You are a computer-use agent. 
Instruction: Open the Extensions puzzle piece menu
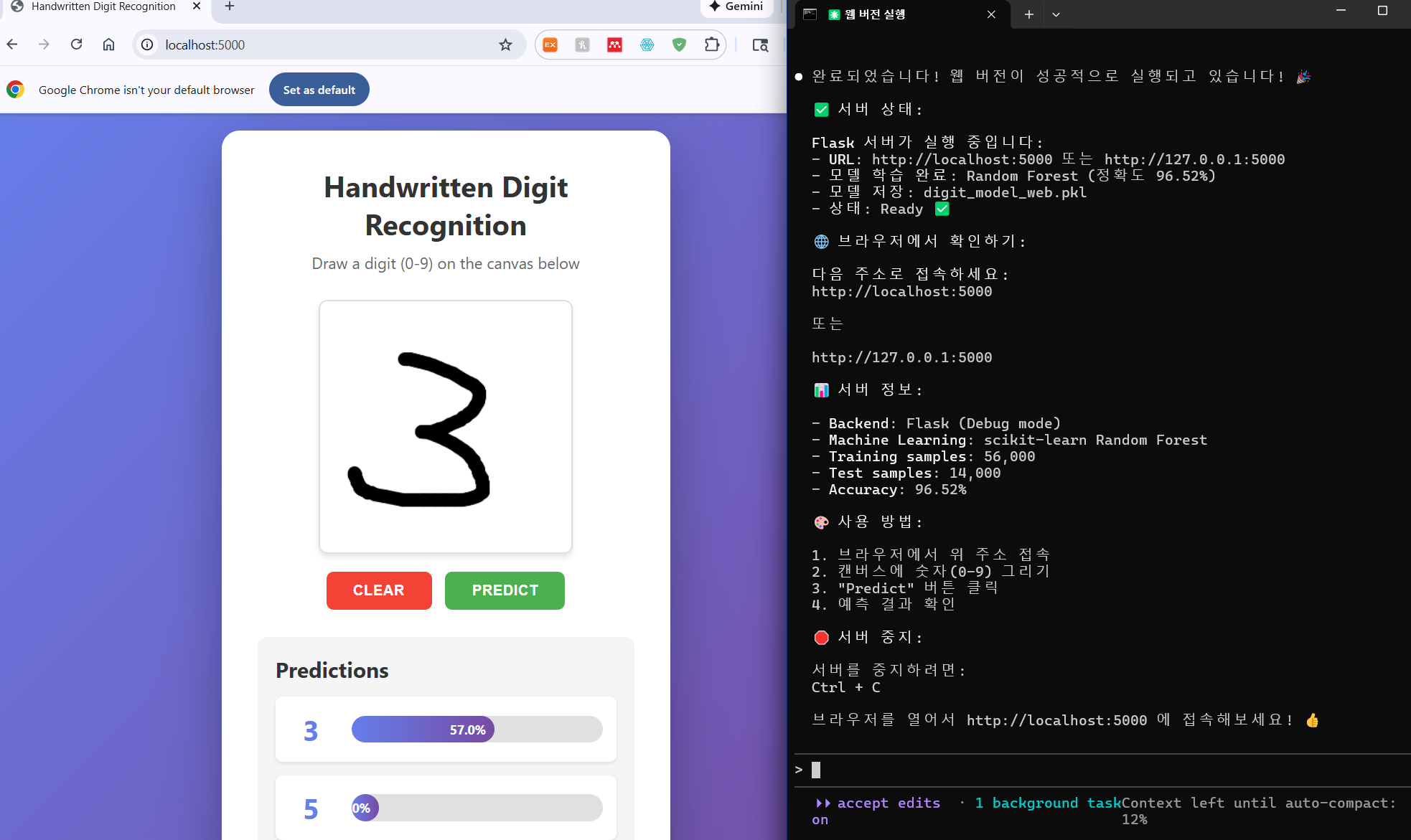711,44
